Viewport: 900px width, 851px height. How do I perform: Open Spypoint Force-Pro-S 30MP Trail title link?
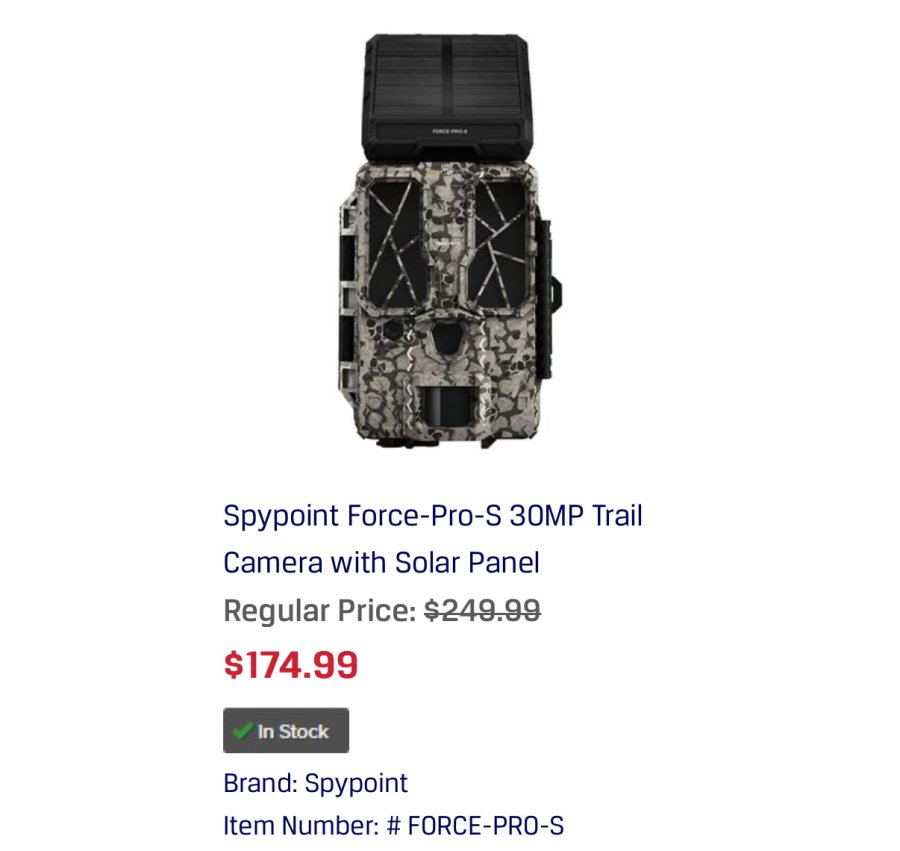tap(432, 517)
